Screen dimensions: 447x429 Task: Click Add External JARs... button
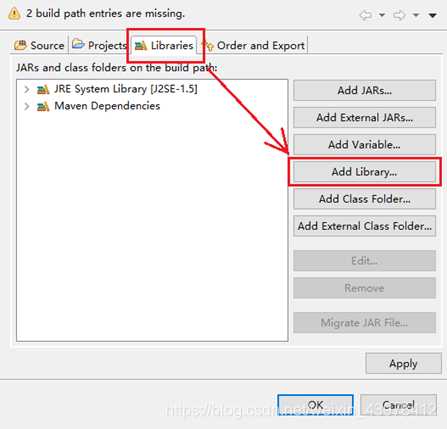(x=364, y=117)
